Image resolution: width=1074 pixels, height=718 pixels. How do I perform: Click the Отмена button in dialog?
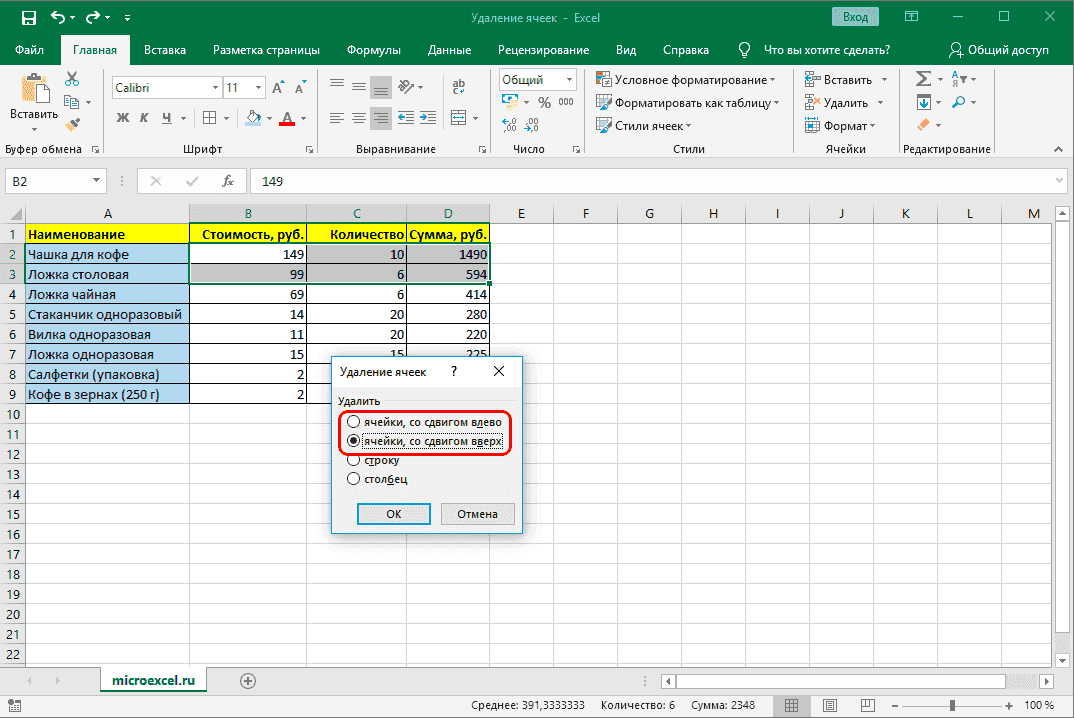click(x=477, y=514)
